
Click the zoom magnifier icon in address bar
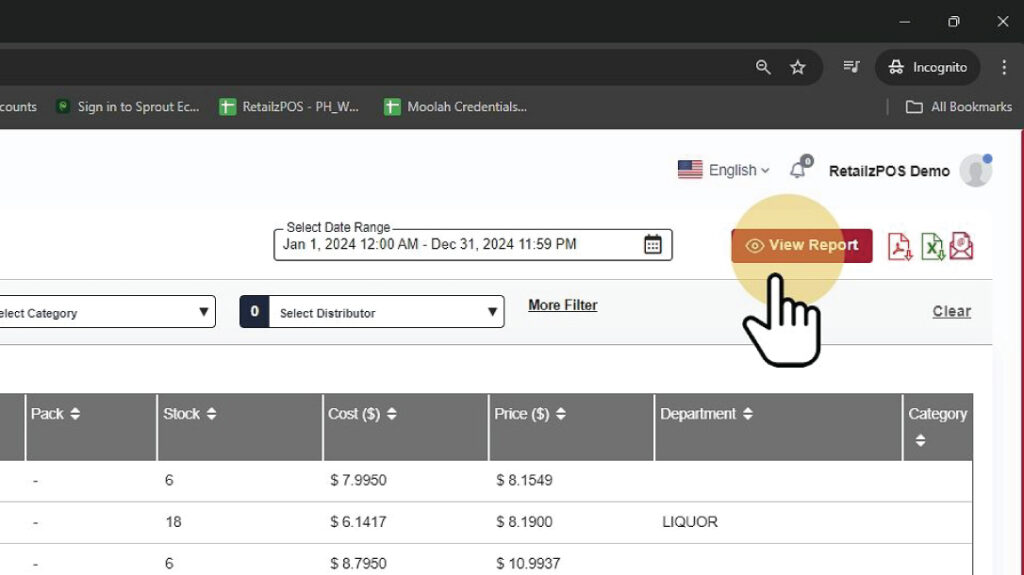[x=763, y=67]
